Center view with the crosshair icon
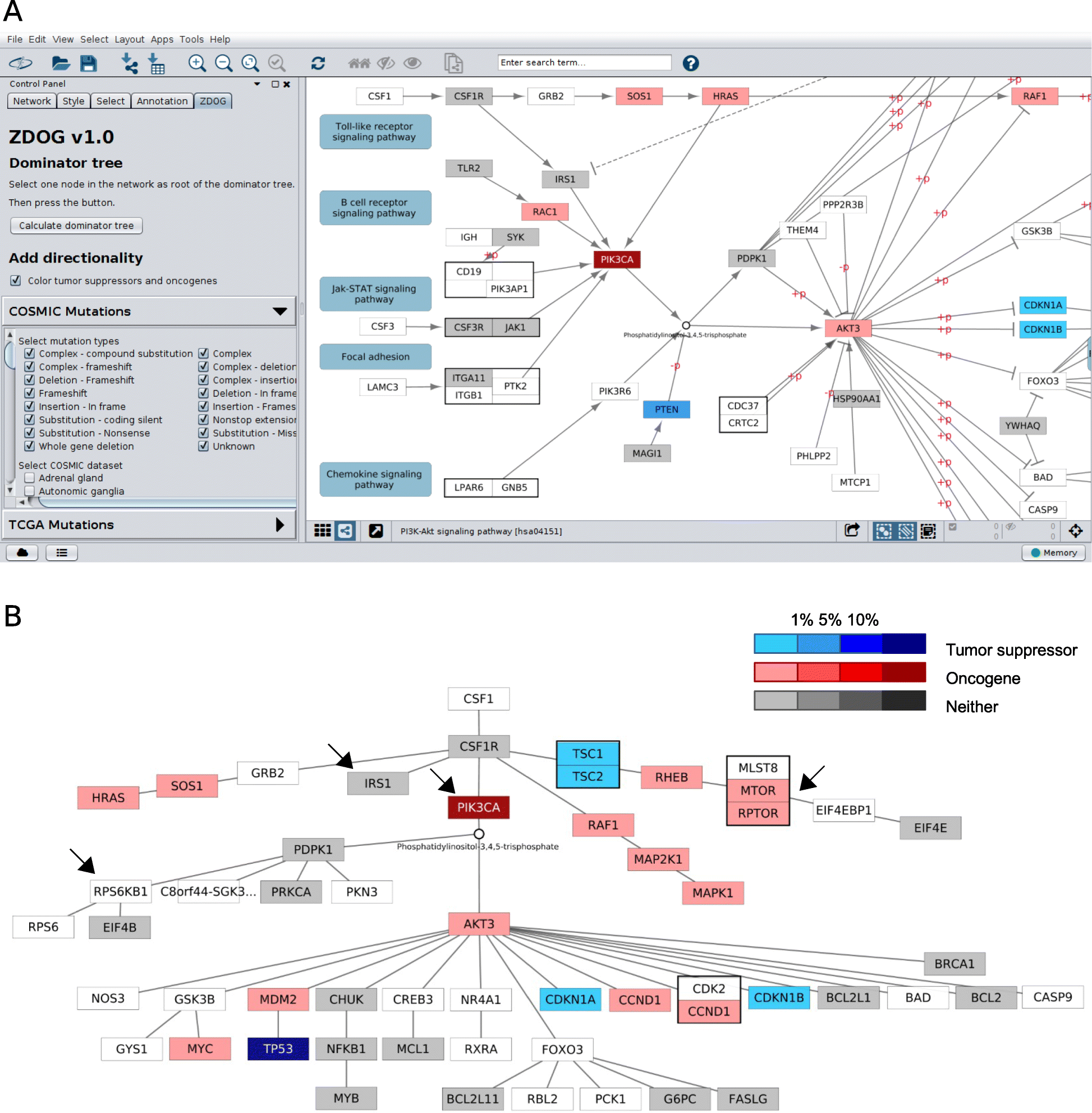 point(1075,532)
